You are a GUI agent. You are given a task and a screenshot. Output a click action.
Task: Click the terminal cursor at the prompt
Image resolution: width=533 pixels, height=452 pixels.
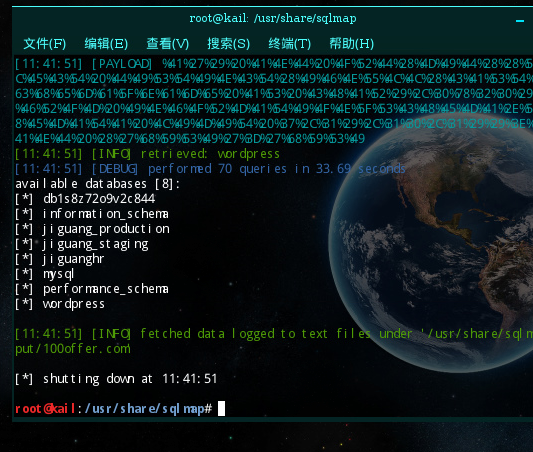pyautogui.click(x=221, y=408)
